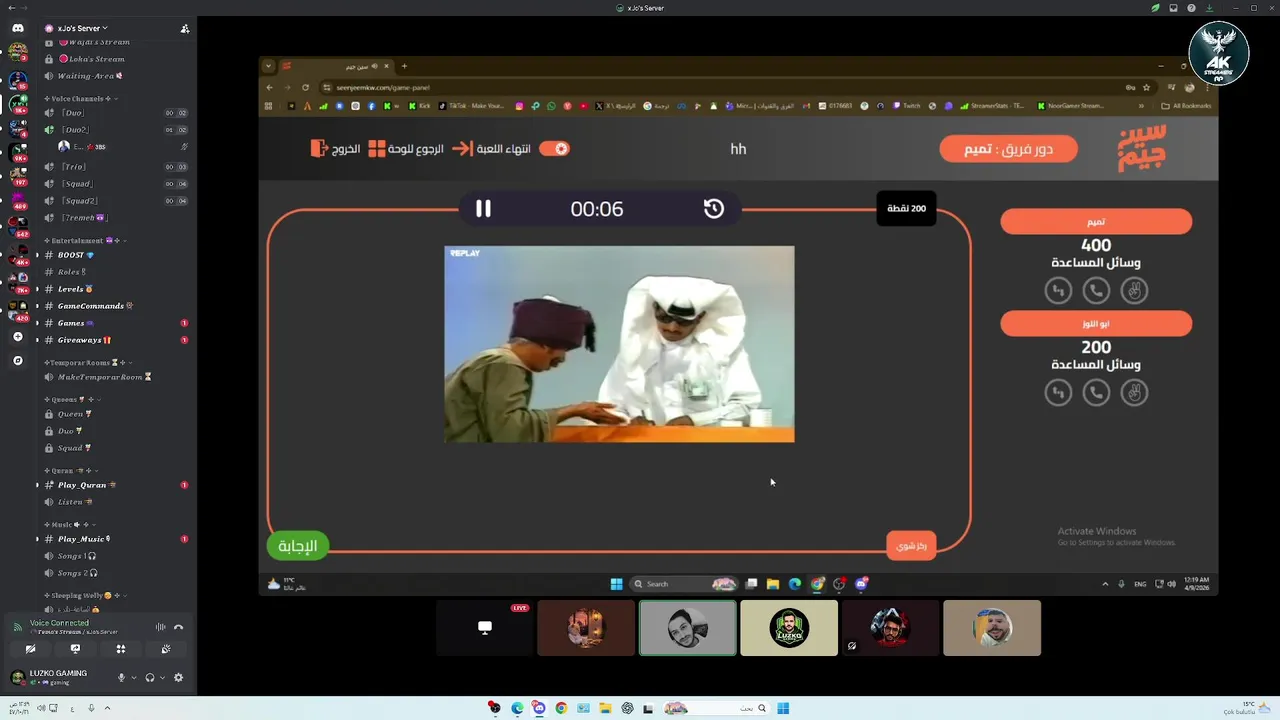Open the Play_Quran text channel

pos(116,485)
